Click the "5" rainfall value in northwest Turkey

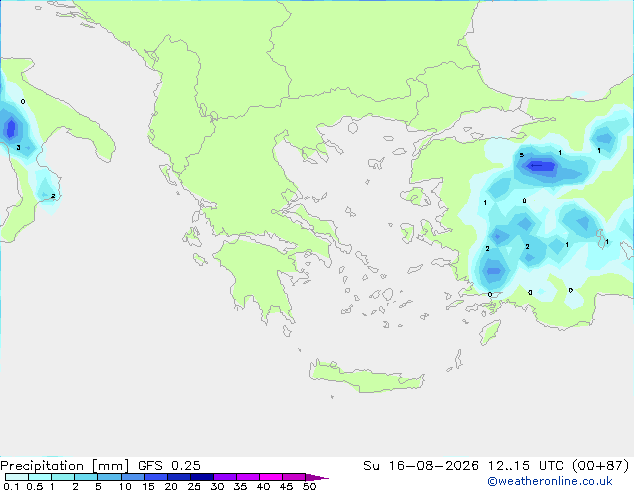click(x=522, y=155)
